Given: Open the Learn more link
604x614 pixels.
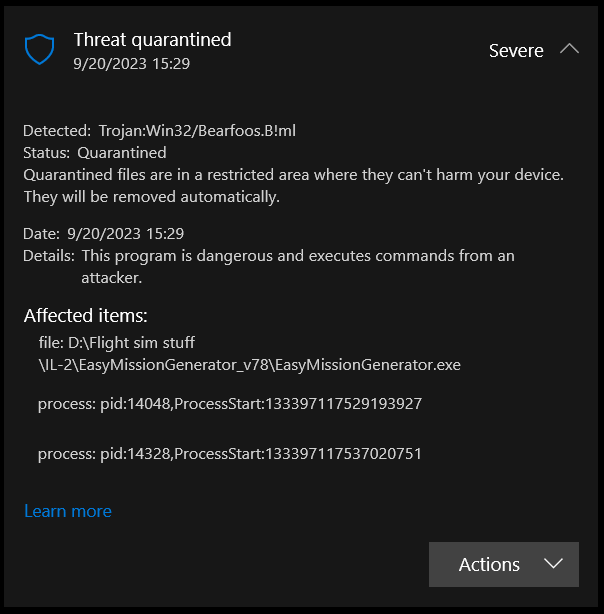Looking at the screenshot, I should click(68, 511).
